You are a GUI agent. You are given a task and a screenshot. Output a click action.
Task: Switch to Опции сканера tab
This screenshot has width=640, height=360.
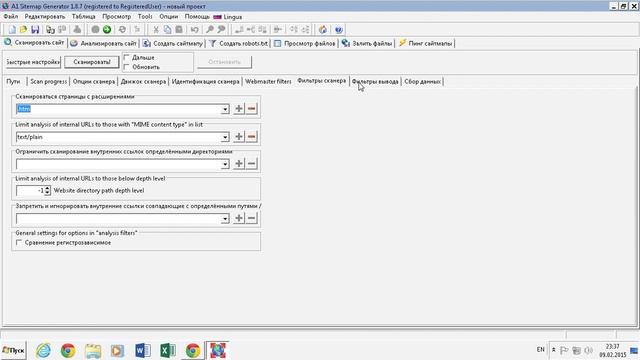pos(94,82)
